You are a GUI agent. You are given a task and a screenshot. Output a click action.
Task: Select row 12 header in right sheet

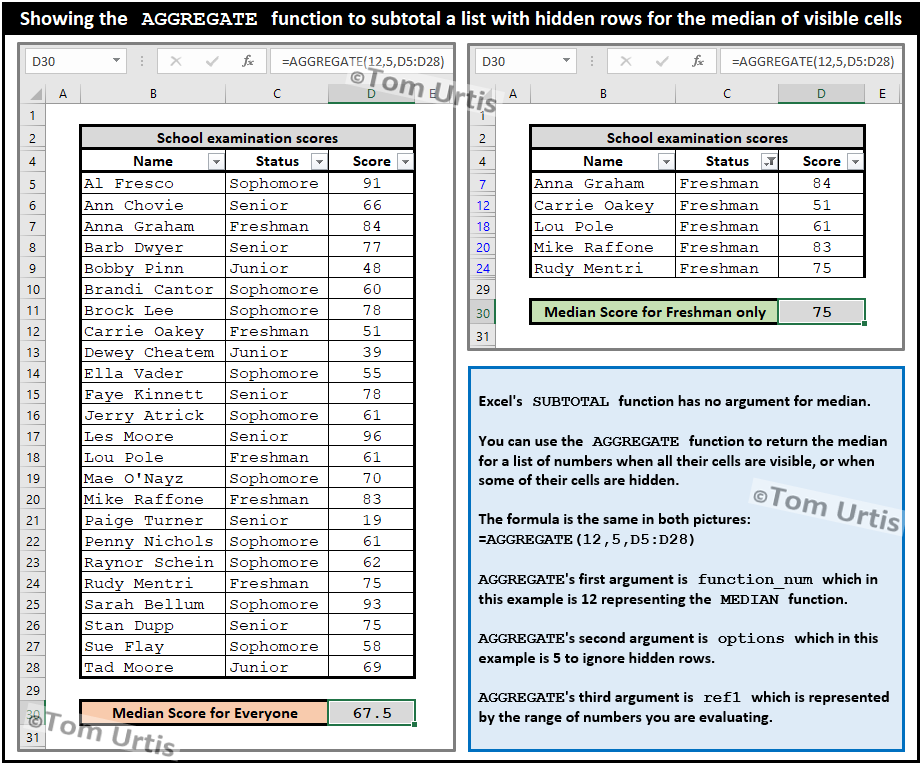pos(483,205)
